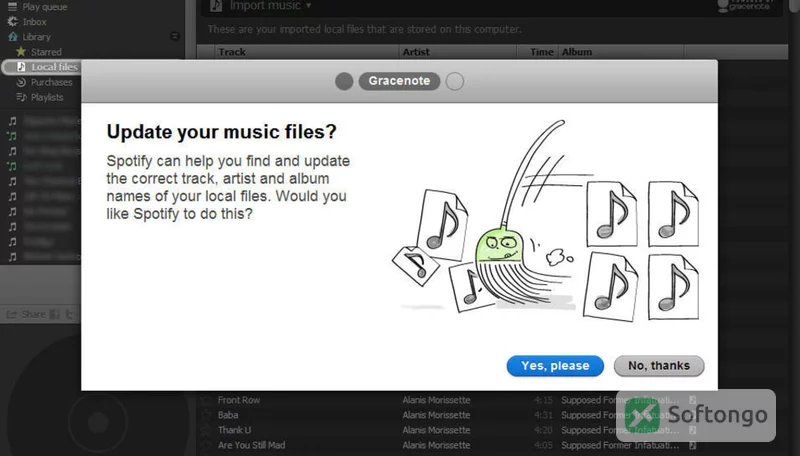This screenshot has width=800, height=456.
Task: Click the Inbox icon in sidebar
Action: pyautogui.click(x=13, y=22)
